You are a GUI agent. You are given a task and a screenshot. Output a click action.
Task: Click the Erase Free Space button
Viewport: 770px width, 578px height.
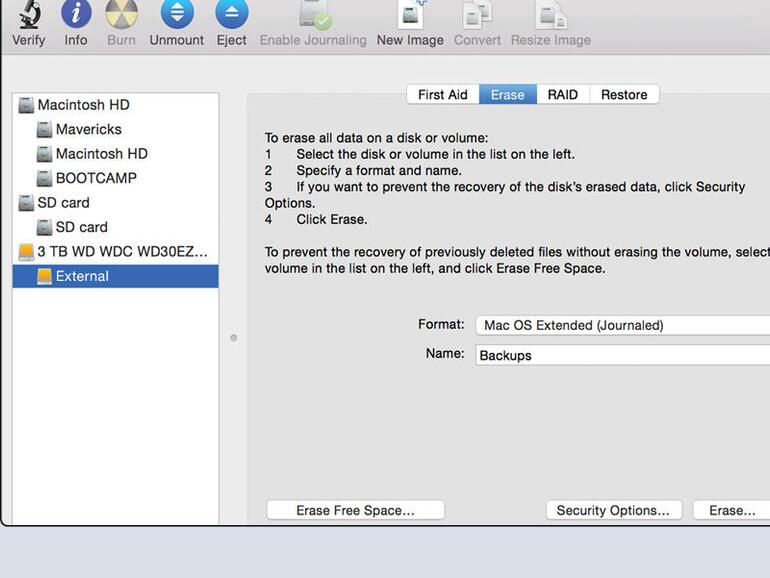(x=356, y=510)
